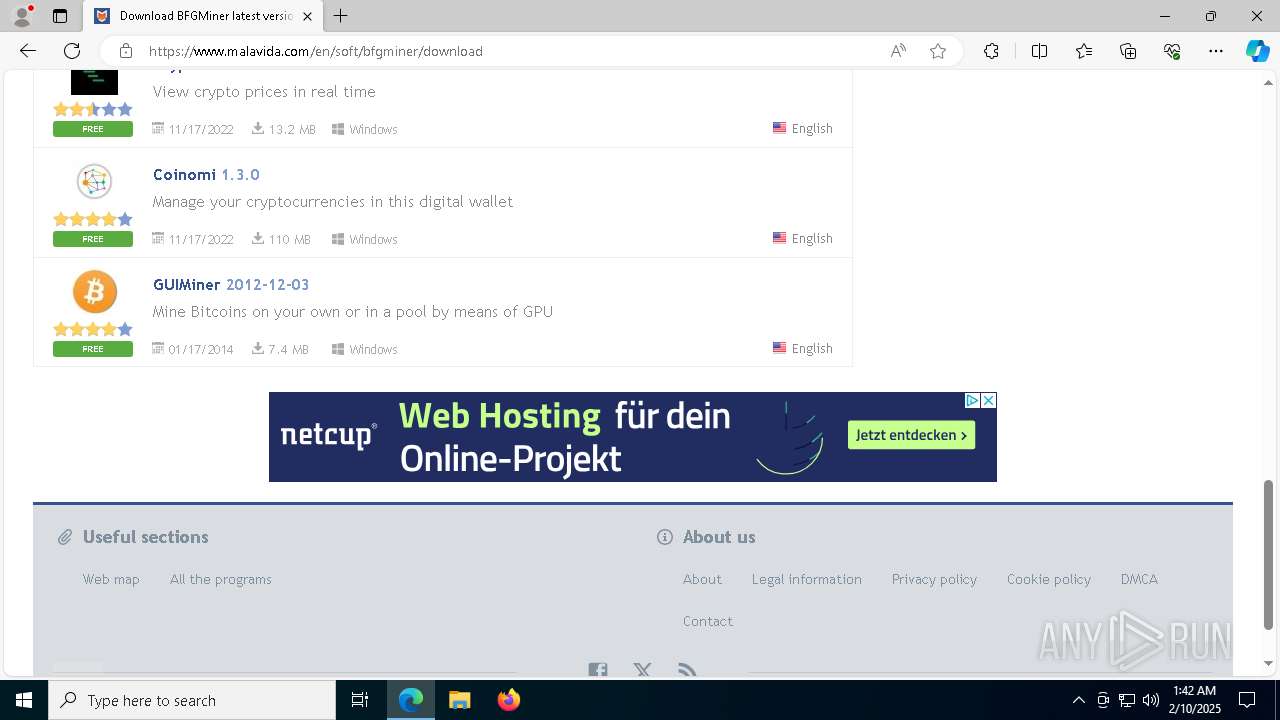Click 'Mine Bitcoins on your own' description
The width and height of the screenshot is (1280, 720).
click(353, 311)
